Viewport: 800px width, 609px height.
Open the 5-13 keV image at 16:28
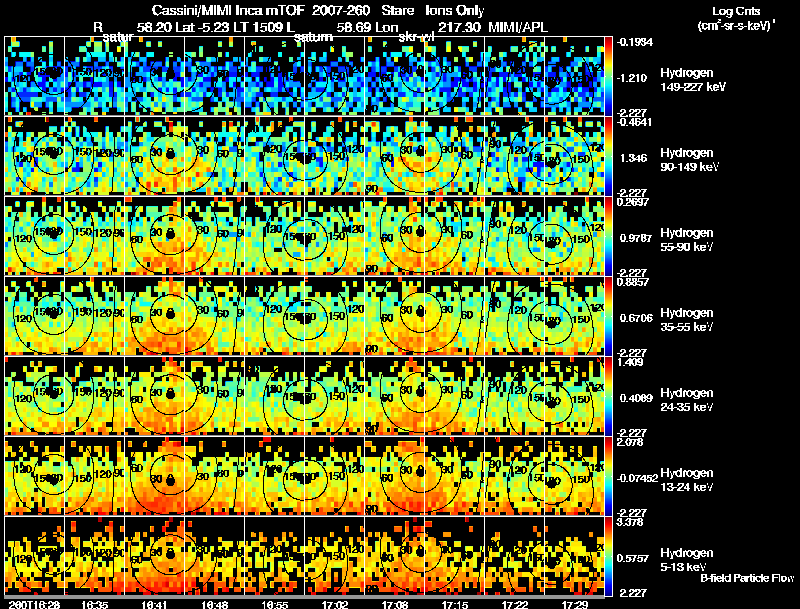[34, 556]
